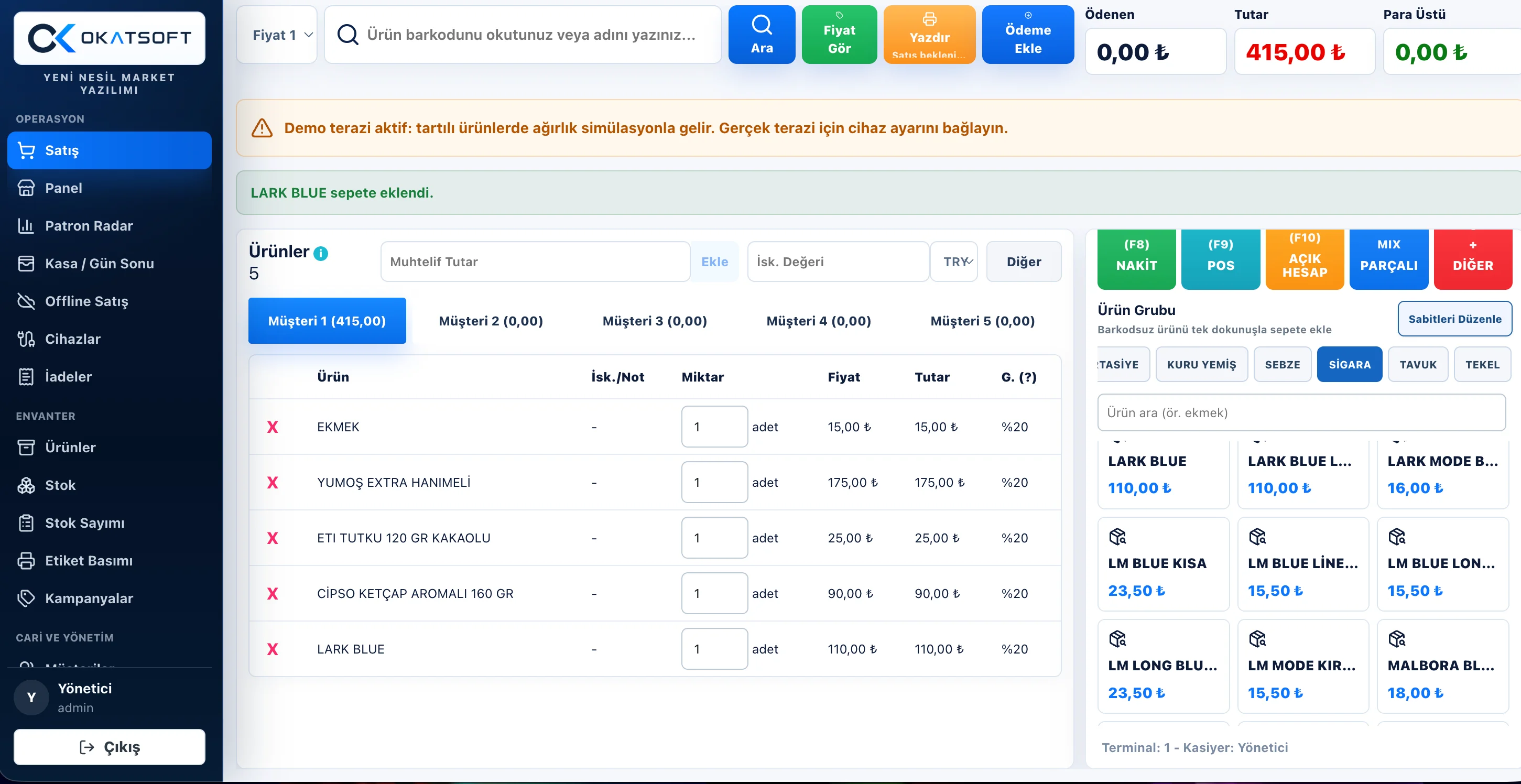This screenshot has width=1521, height=784.
Task: Click the barcode search magnifier icon
Action: [x=348, y=35]
